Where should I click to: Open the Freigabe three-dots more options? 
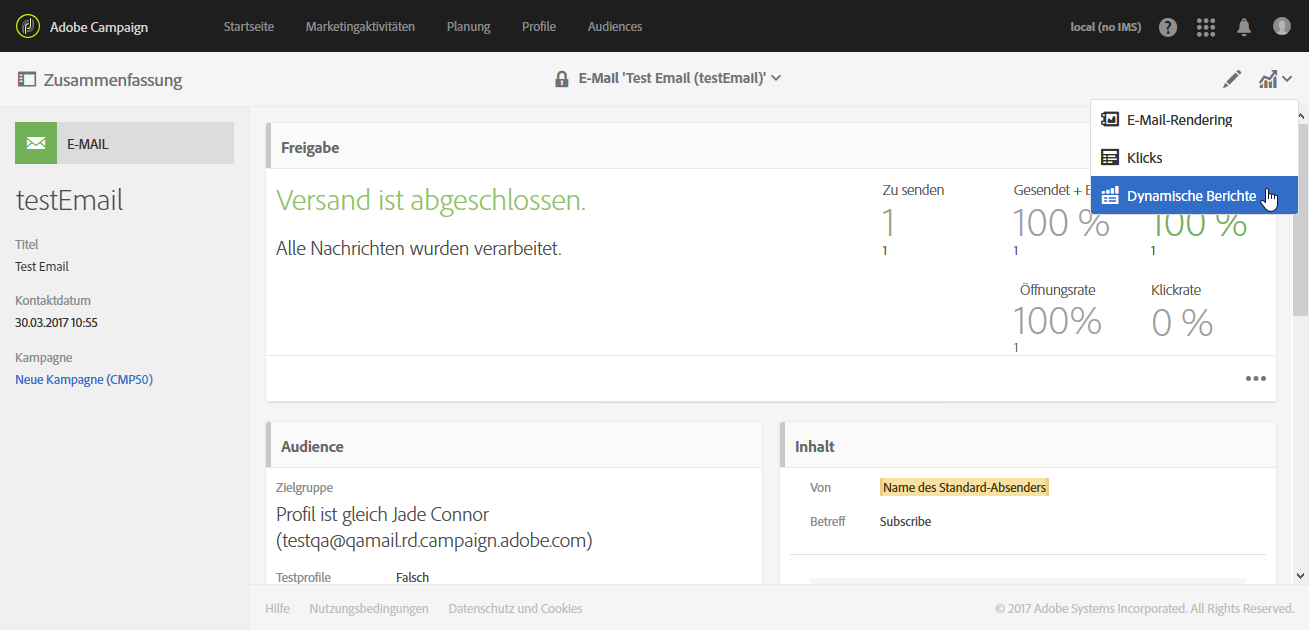coord(1256,379)
